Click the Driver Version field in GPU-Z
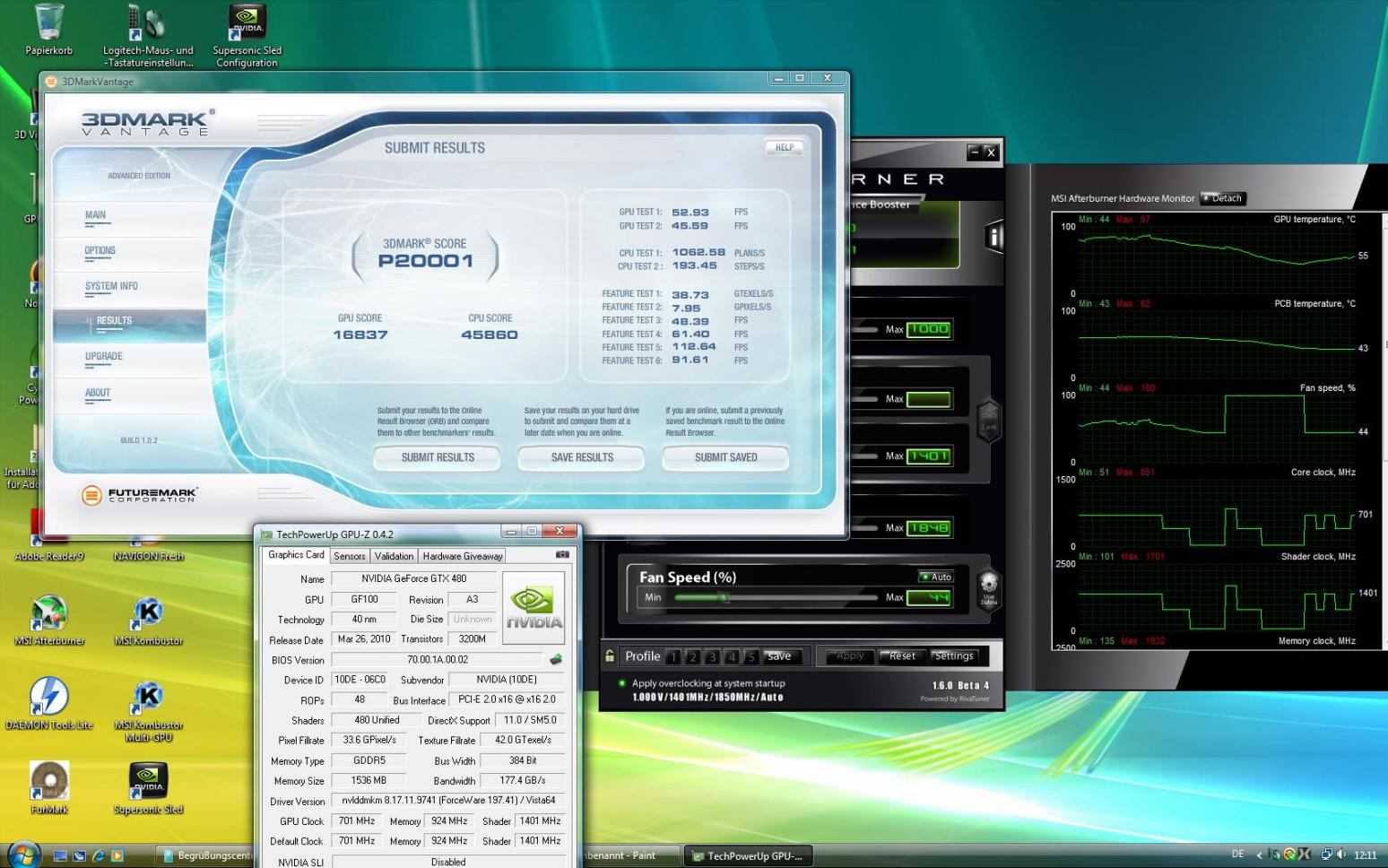The image size is (1388, 868). click(x=448, y=801)
